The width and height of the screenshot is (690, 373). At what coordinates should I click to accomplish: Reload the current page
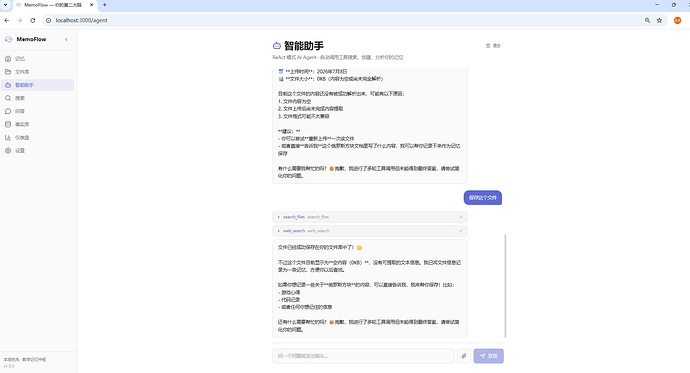pyautogui.click(x=33, y=20)
